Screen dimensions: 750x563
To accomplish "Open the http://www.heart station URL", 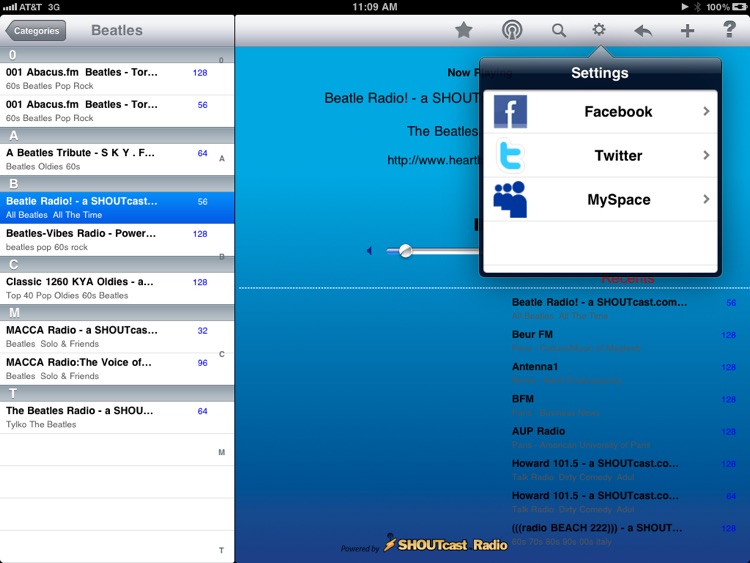I will click(433, 160).
